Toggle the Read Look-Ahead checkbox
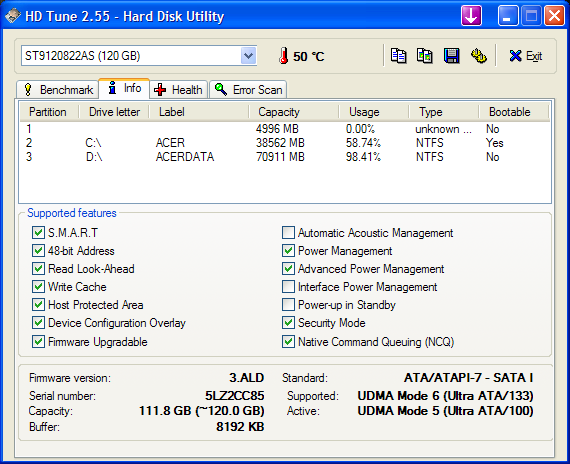This screenshot has height=464, width=570. (38, 269)
